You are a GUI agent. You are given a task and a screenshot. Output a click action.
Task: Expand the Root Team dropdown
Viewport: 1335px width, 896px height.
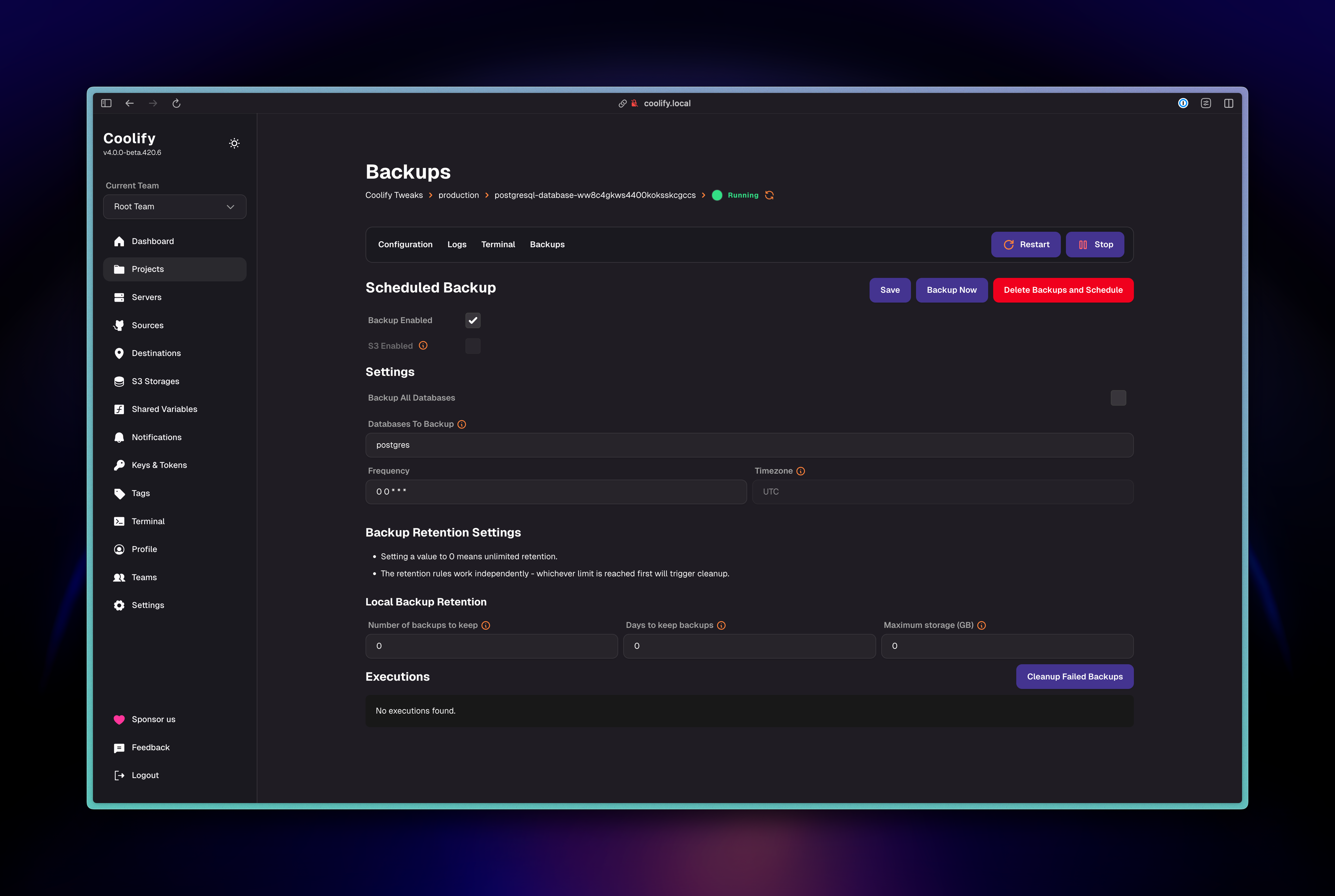[x=175, y=206]
